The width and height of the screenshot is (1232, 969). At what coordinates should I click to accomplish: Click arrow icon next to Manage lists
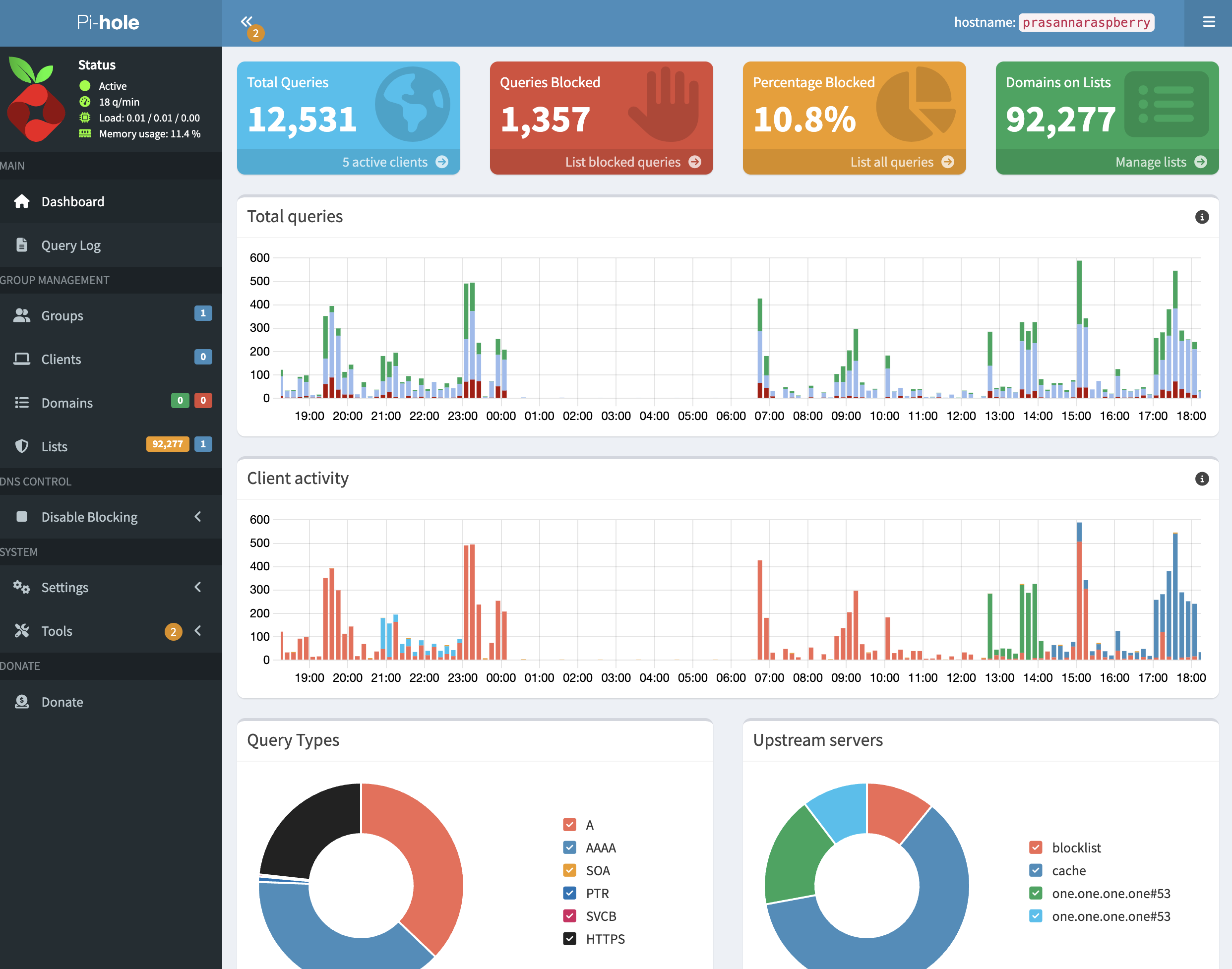click(x=1201, y=162)
